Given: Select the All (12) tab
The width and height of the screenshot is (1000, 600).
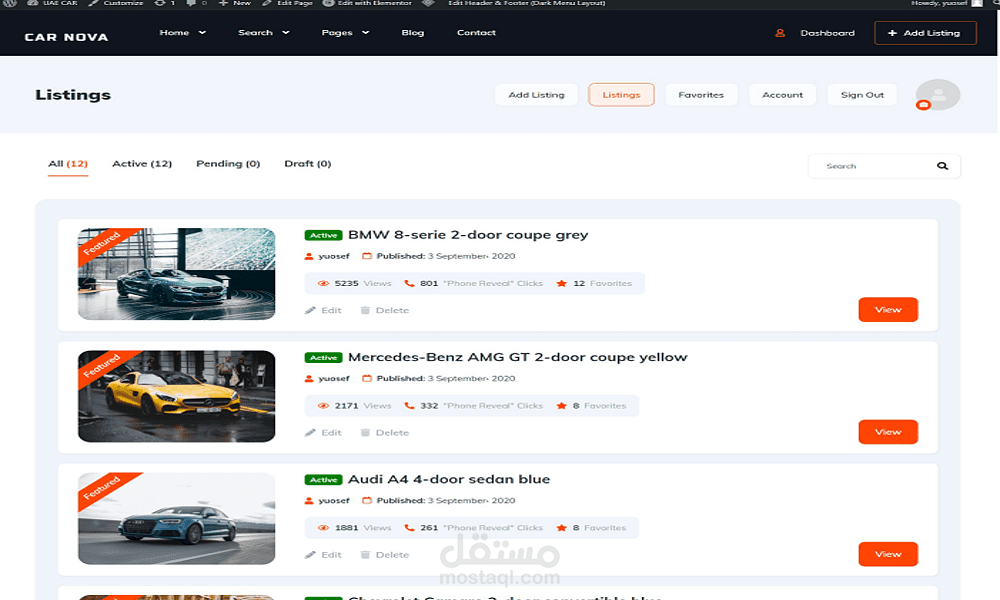Looking at the screenshot, I should coord(68,164).
